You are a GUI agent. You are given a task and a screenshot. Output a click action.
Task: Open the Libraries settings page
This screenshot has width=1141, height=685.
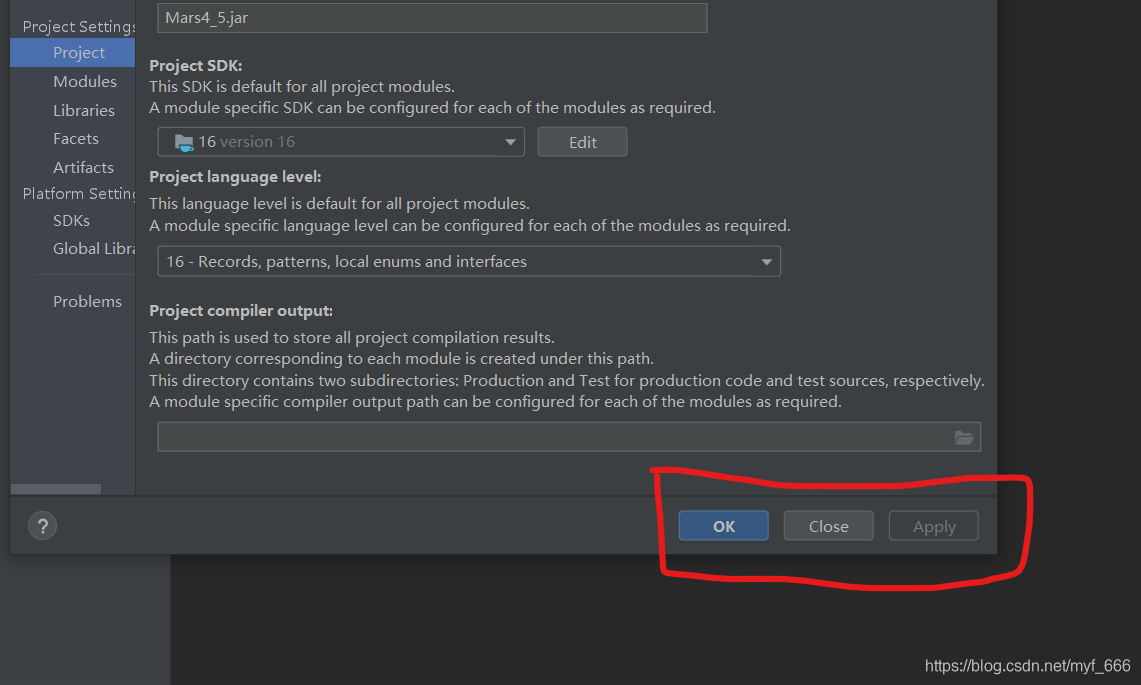point(84,111)
